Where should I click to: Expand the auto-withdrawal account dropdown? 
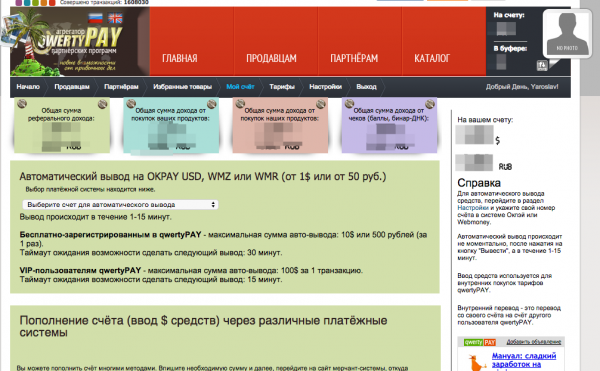pos(120,205)
